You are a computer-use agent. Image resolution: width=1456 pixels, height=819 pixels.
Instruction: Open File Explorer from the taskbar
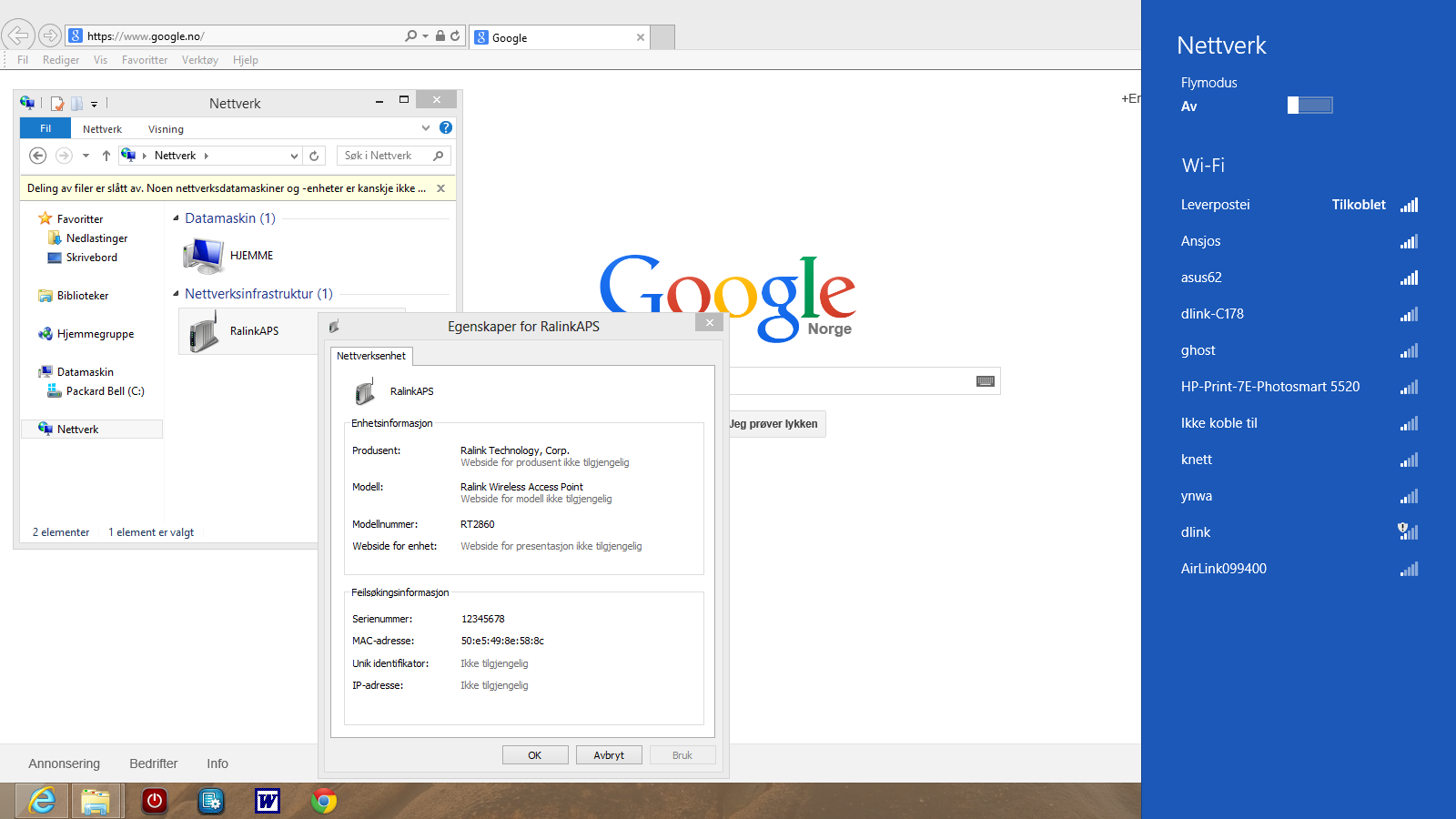96,801
